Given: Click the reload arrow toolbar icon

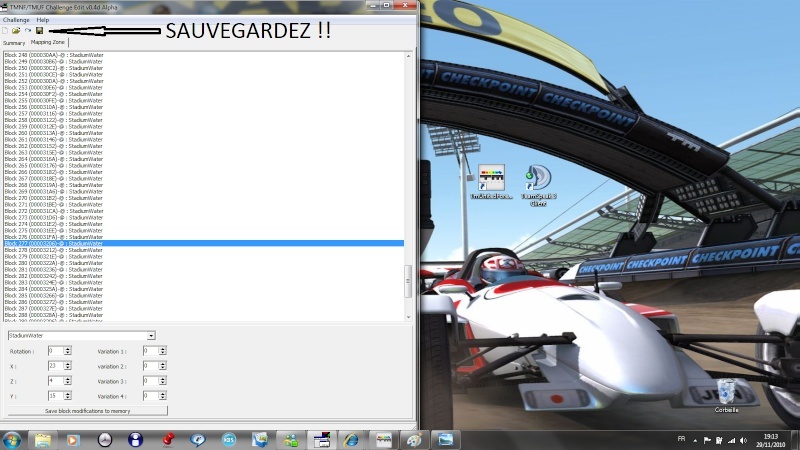Looking at the screenshot, I should point(28,31).
